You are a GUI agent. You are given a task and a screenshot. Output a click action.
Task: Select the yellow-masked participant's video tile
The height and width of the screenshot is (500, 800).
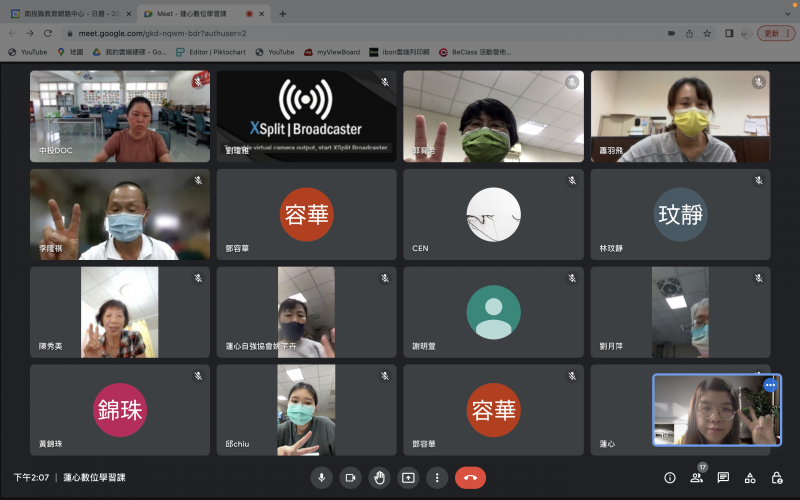680,116
